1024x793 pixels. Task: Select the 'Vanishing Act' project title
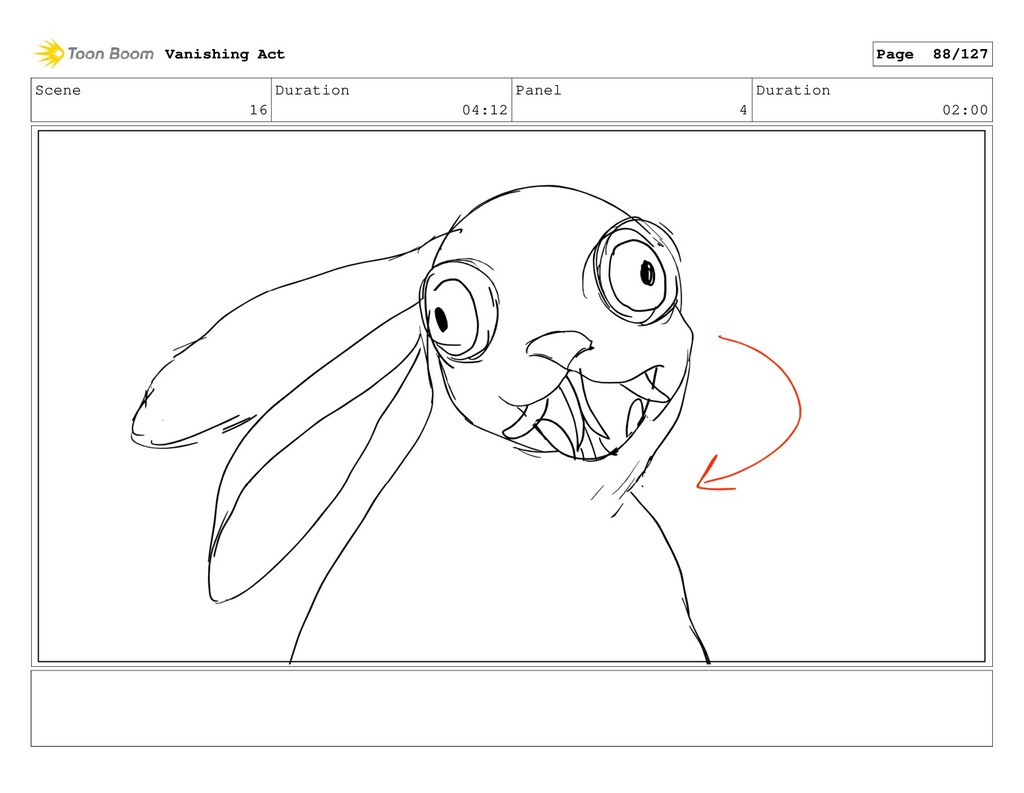tap(225, 54)
